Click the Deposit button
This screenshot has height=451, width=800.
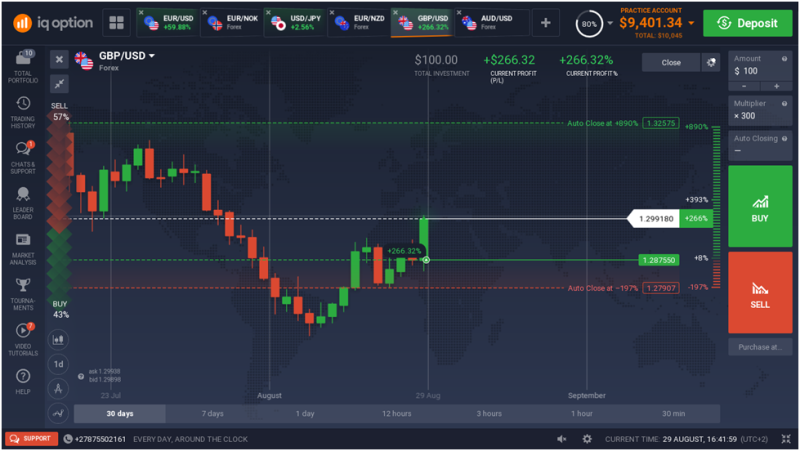coord(748,23)
